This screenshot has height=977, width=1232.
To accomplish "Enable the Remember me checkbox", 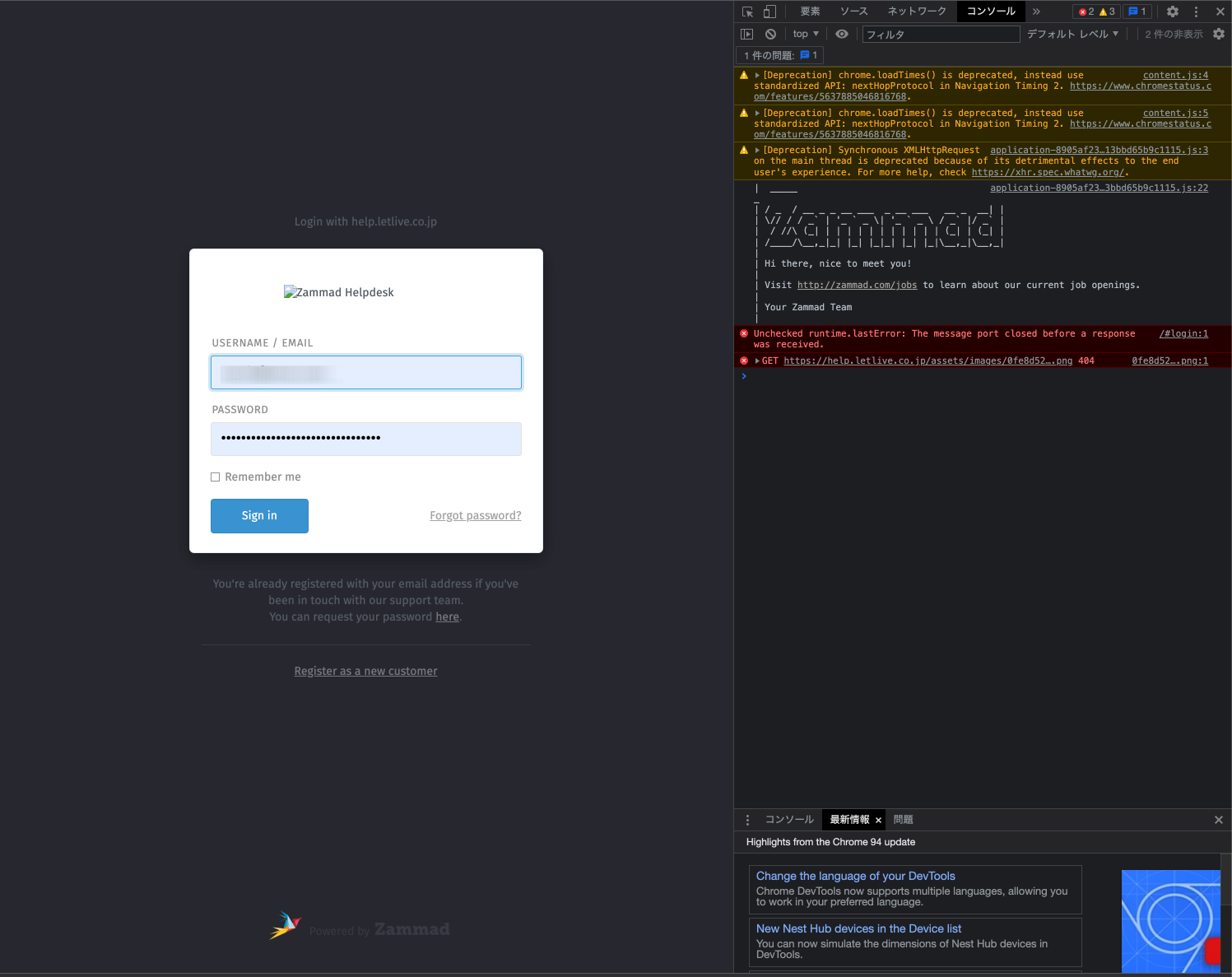I will click(x=215, y=477).
